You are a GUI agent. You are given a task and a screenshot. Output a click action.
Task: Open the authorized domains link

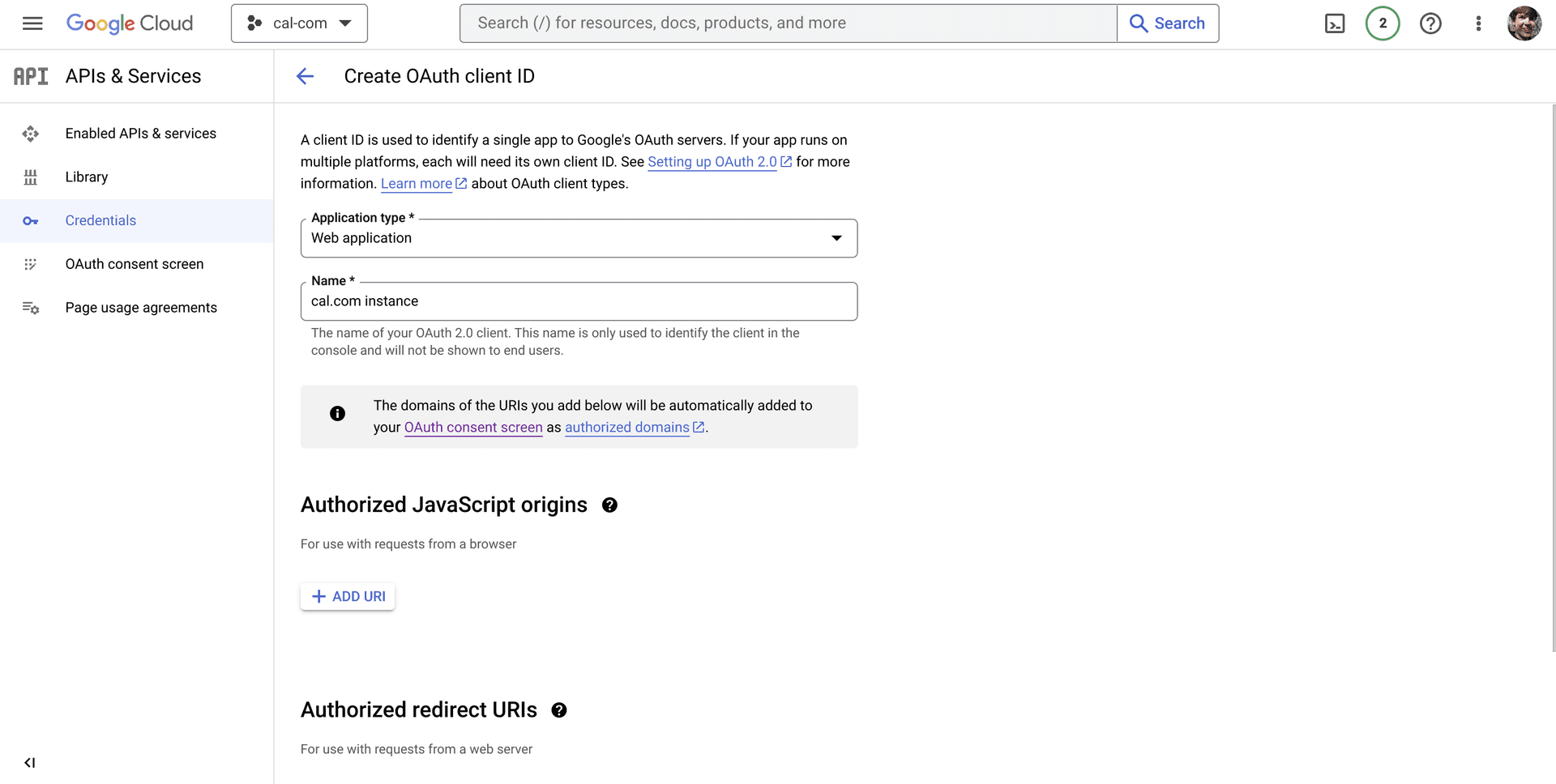pyautogui.click(x=626, y=428)
